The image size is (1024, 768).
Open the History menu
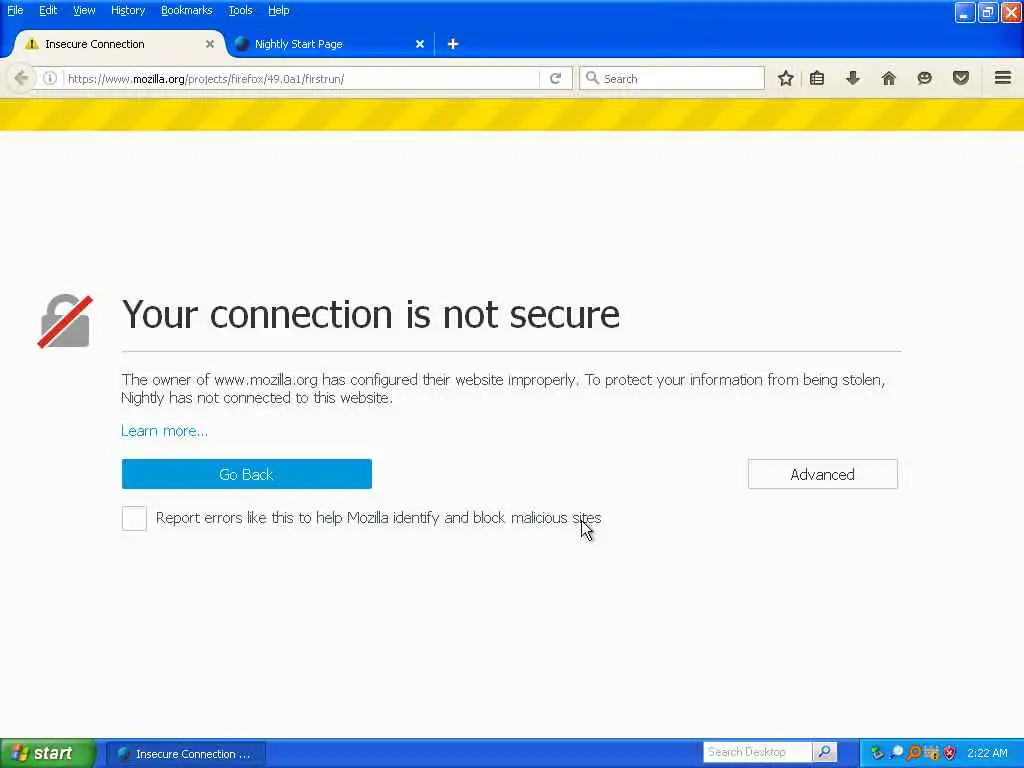(127, 10)
